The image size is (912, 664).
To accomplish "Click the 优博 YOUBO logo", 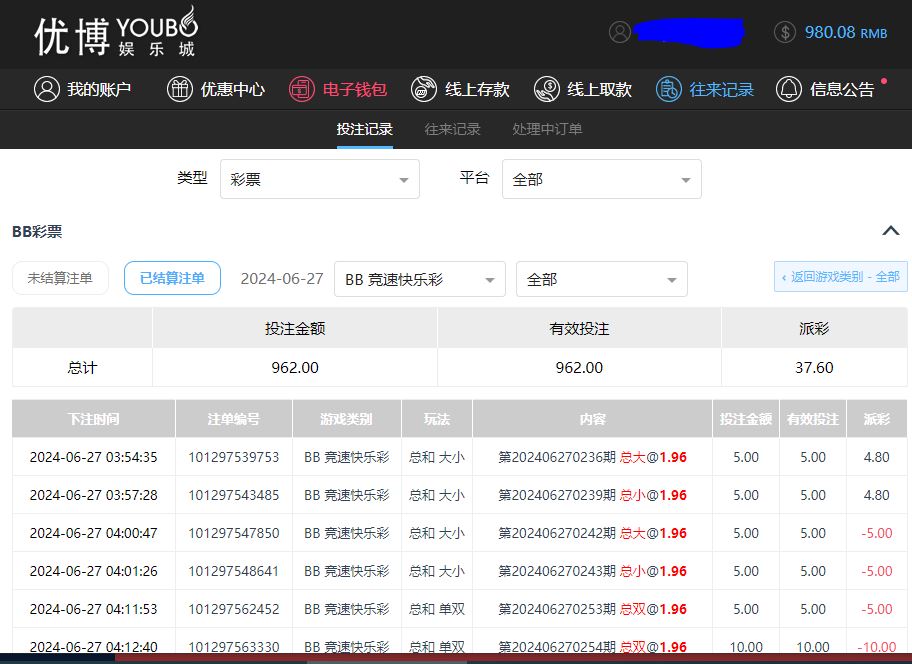I will 116,34.
